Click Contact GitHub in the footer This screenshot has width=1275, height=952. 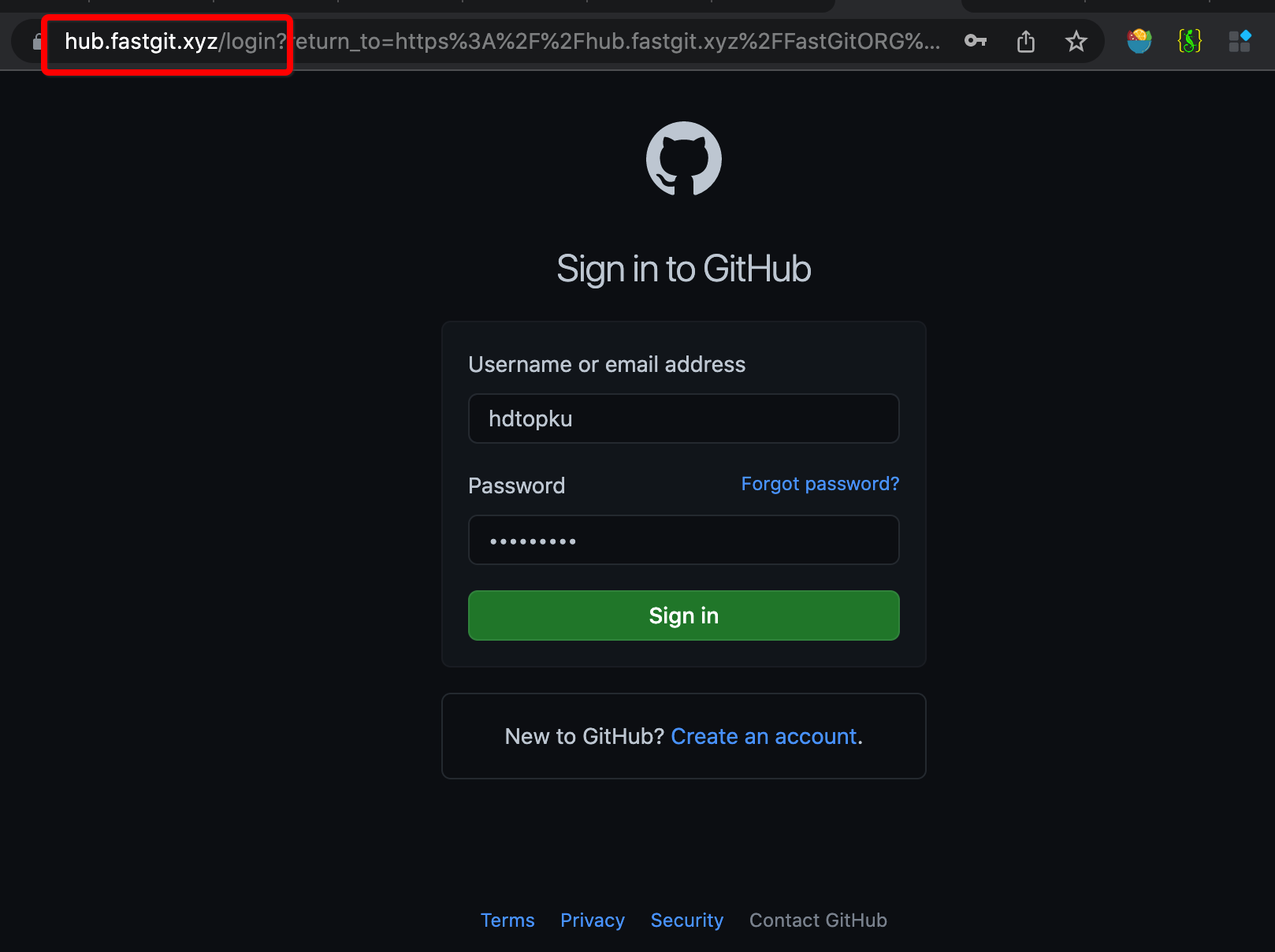pos(818,920)
